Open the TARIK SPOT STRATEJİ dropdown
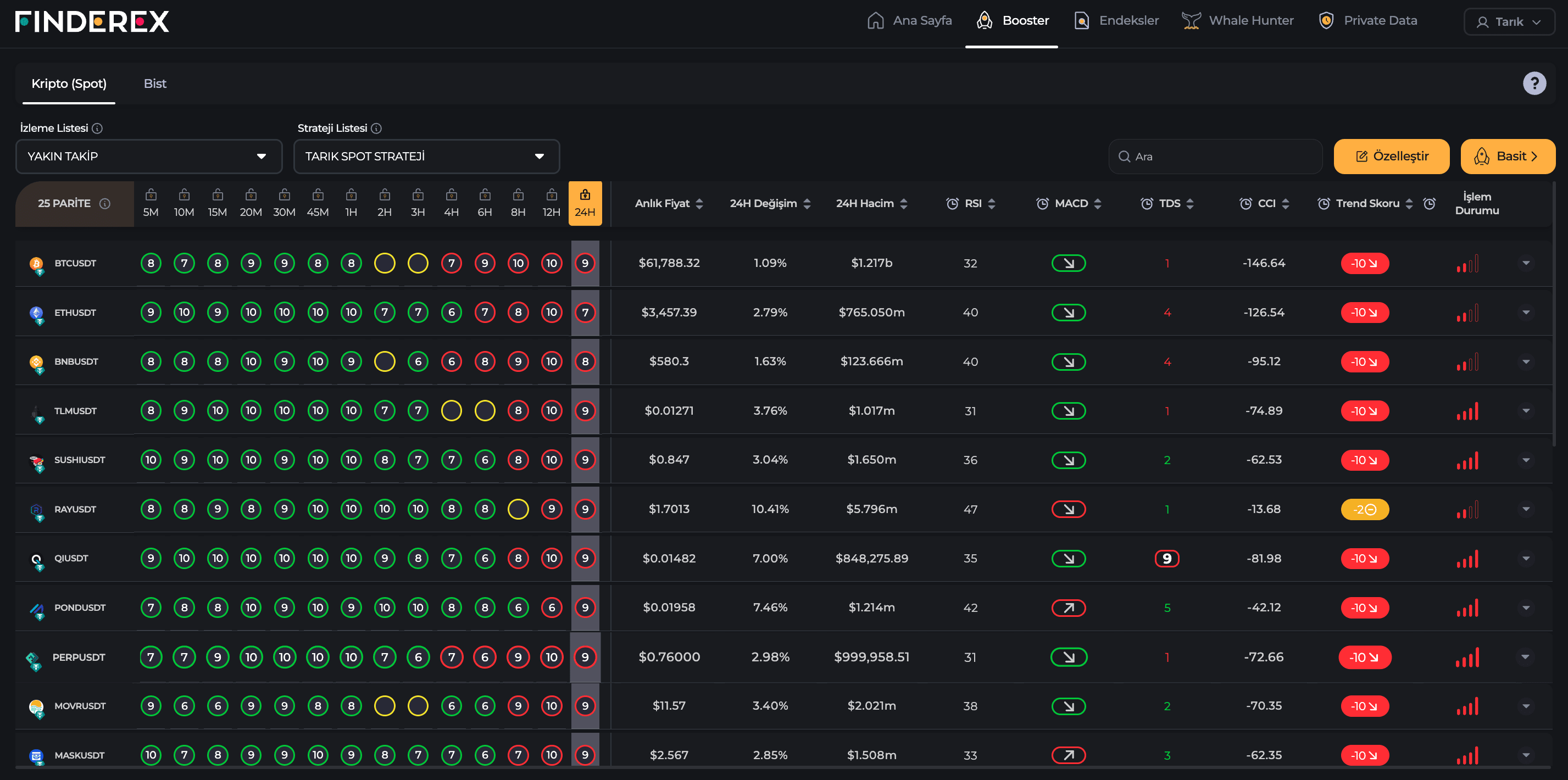Viewport: 1568px width, 780px height. [426, 157]
